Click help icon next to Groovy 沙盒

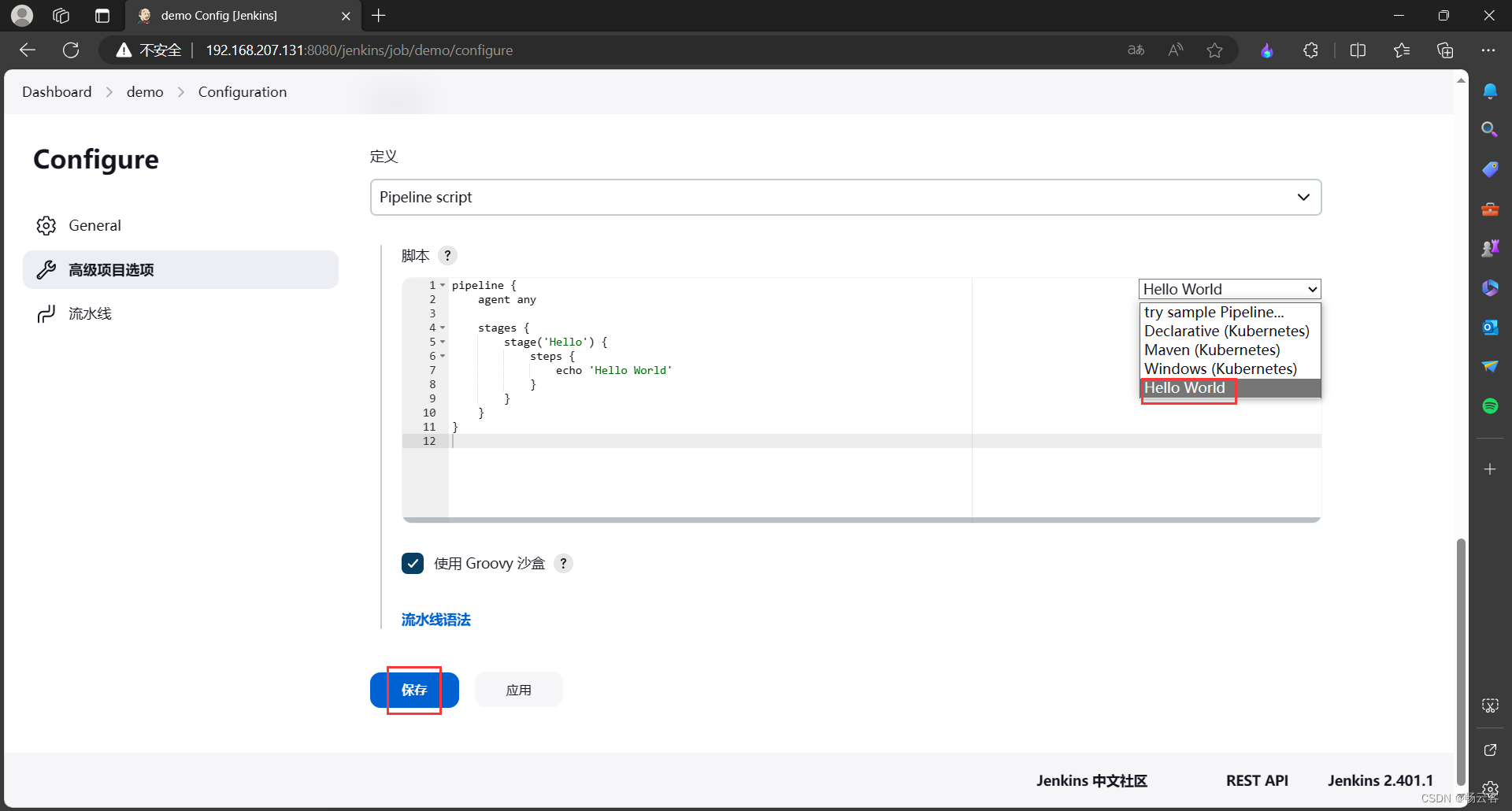point(563,563)
